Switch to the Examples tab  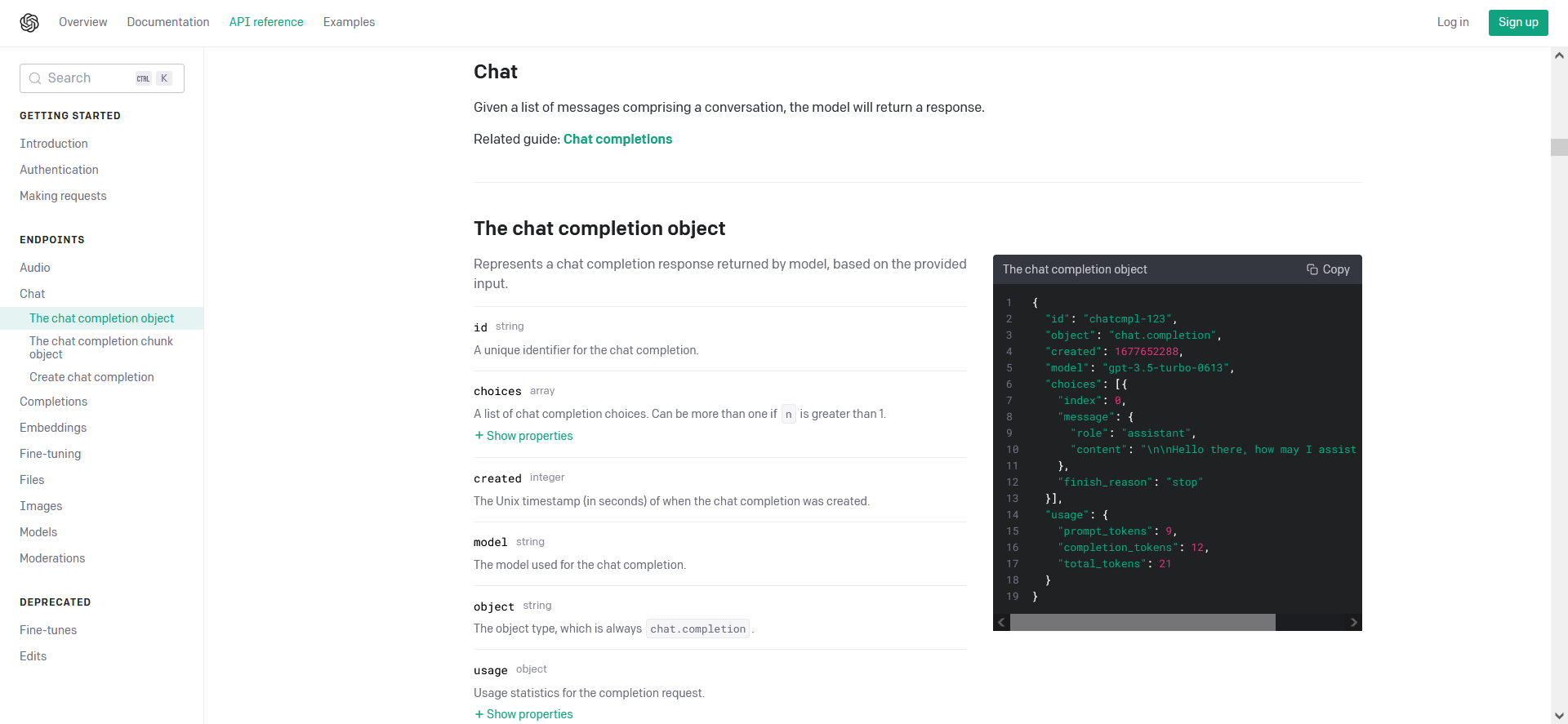click(349, 22)
